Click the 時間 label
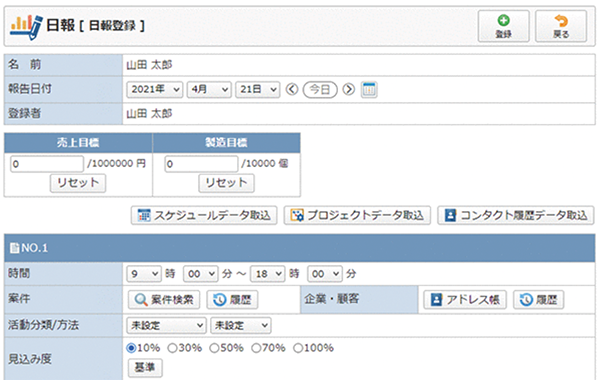Viewport: 600px width, 380px height. point(19,273)
